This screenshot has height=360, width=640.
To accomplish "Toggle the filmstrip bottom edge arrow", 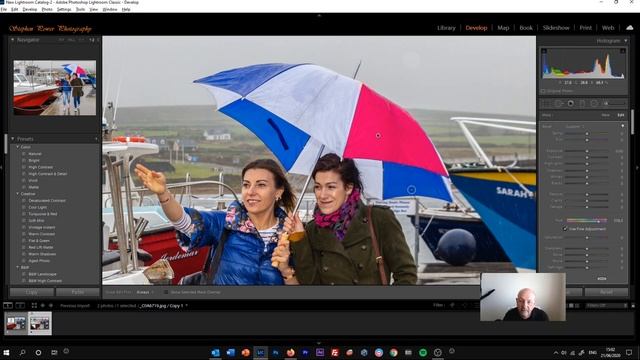I will coord(319,343).
